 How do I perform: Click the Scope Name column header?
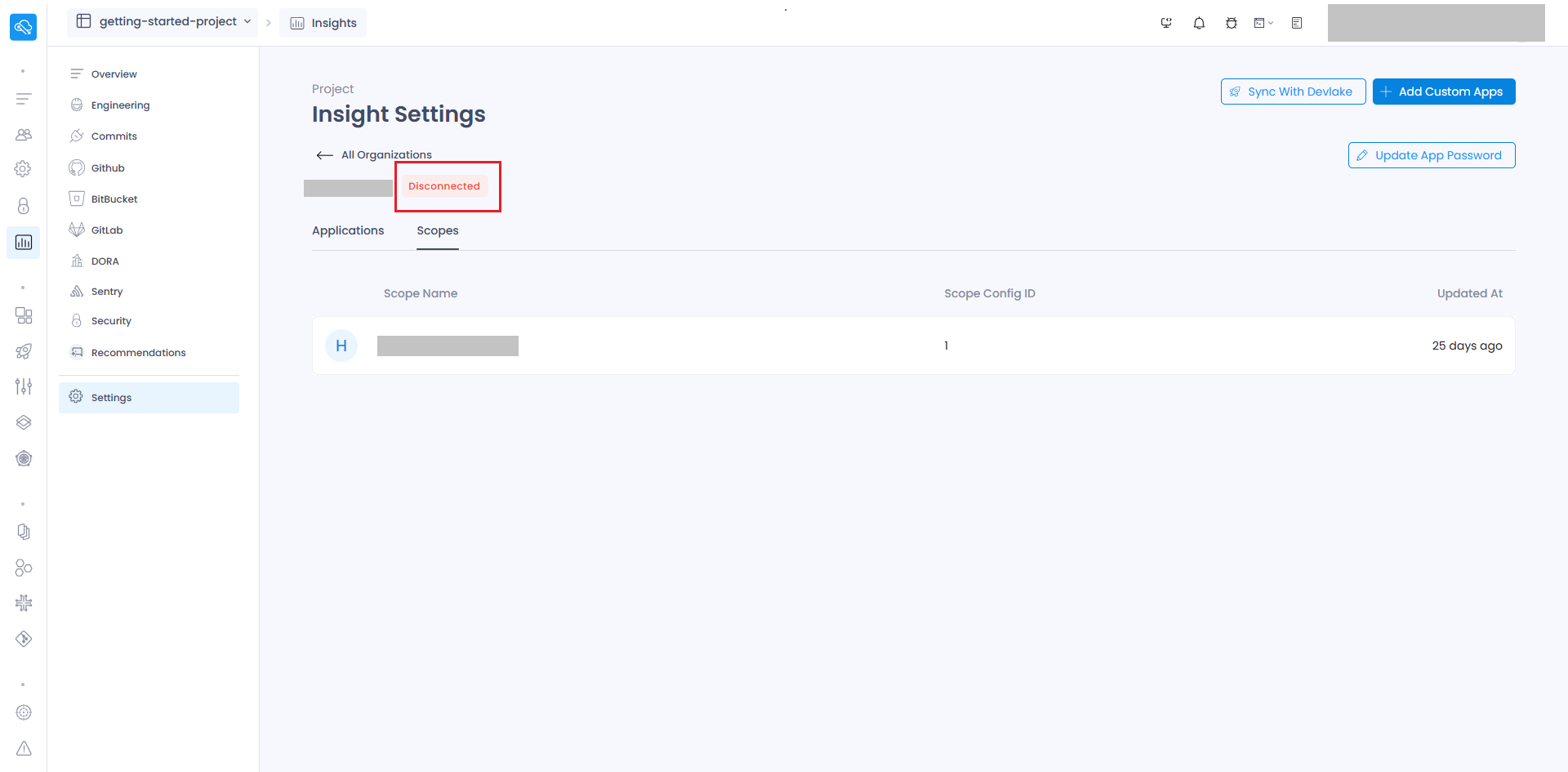point(421,293)
